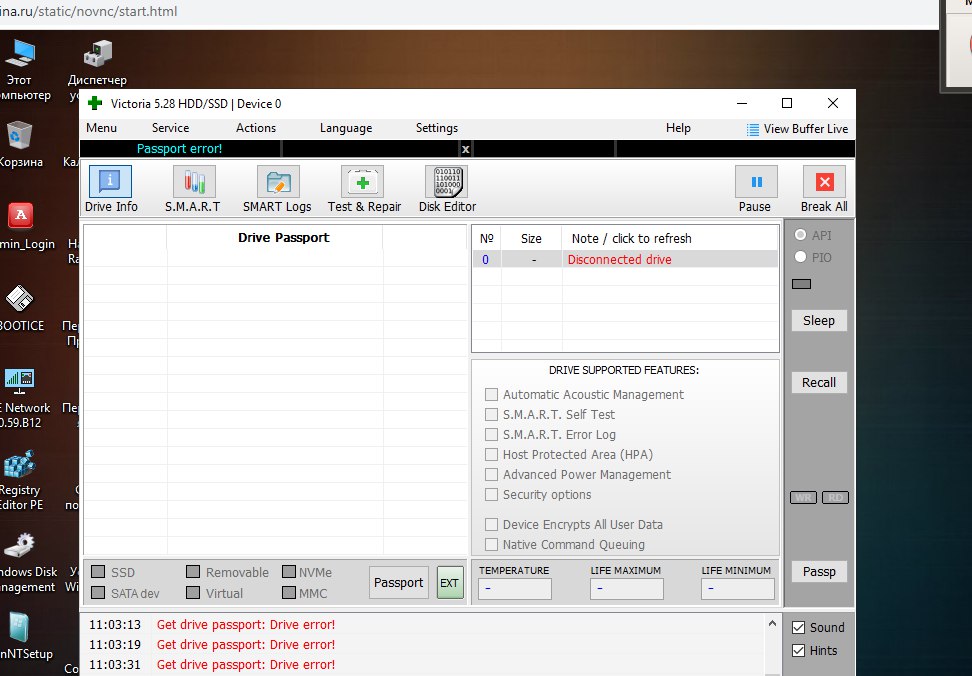Toggle Automatic Acoustic Management checkbox
The width and height of the screenshot is (972, 676).
click(491, 395)
